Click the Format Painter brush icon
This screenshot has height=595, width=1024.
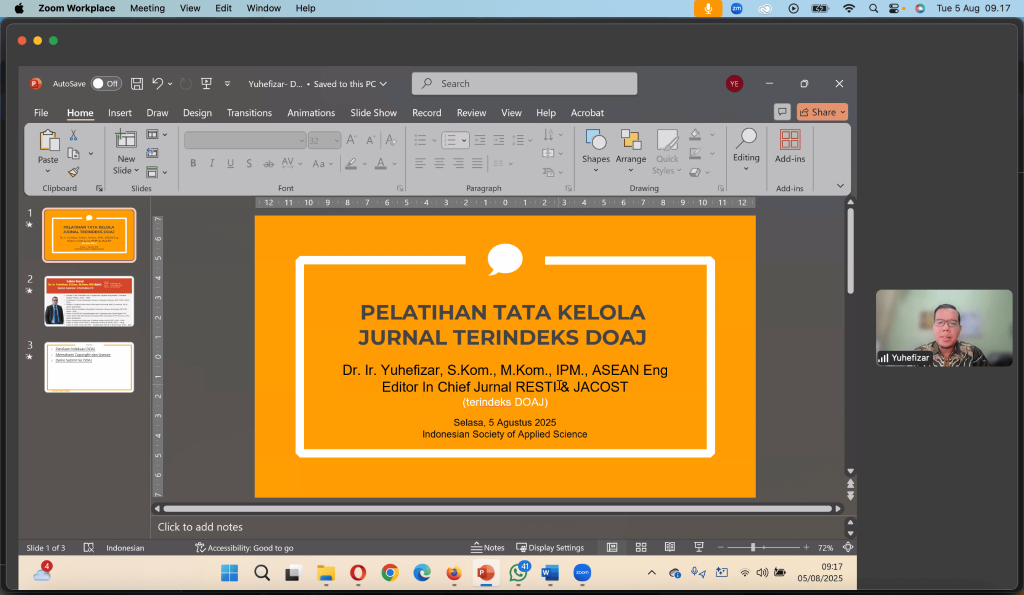point(73,172)
